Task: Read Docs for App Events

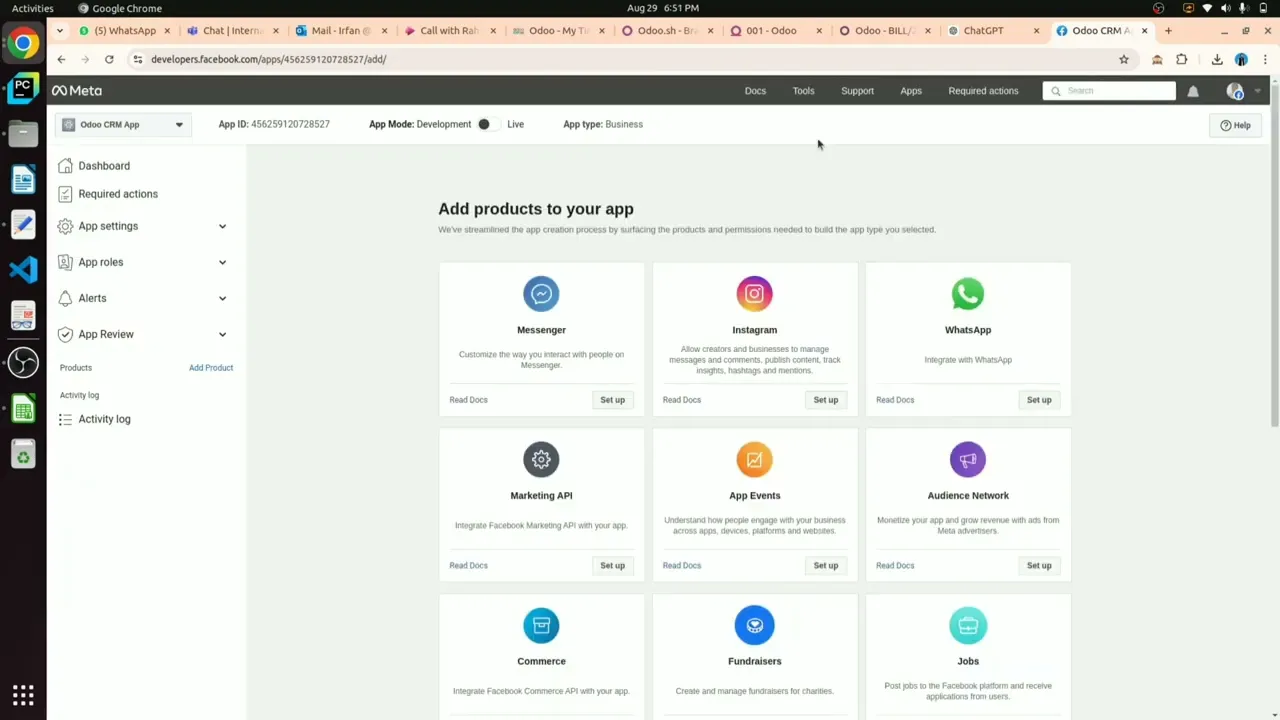Action: coord(681,566)
